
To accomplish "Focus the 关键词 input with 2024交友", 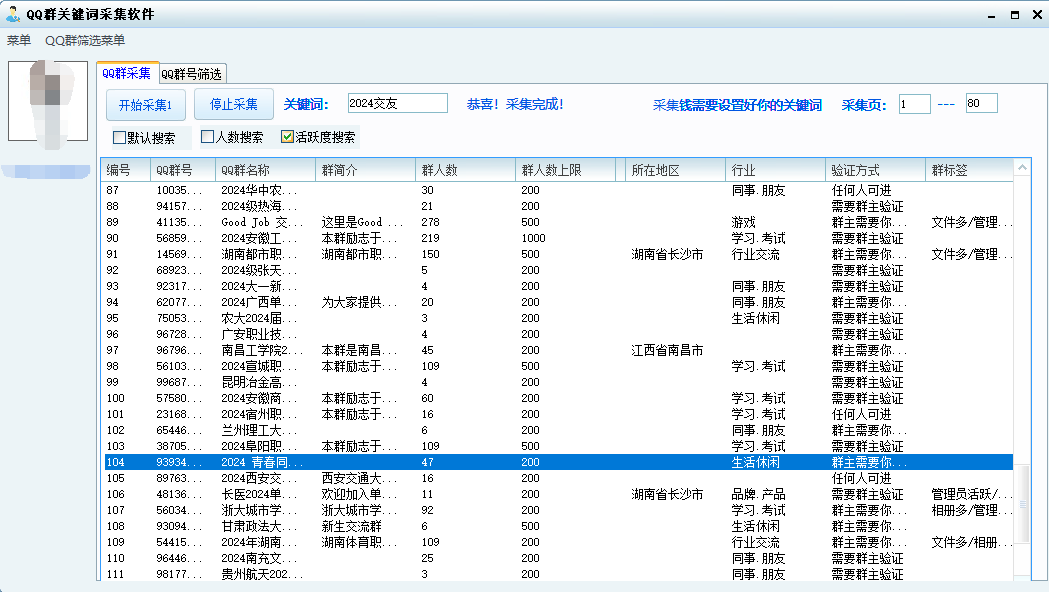I will (397, 103).
